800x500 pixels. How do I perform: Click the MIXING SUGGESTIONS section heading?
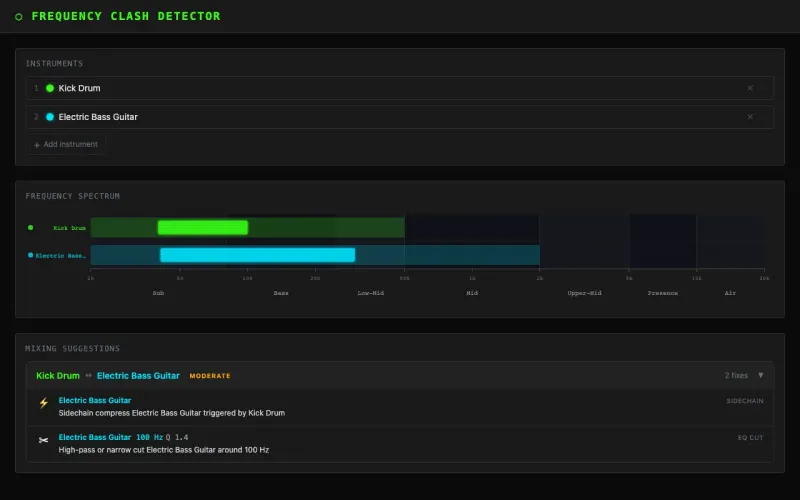72,349
